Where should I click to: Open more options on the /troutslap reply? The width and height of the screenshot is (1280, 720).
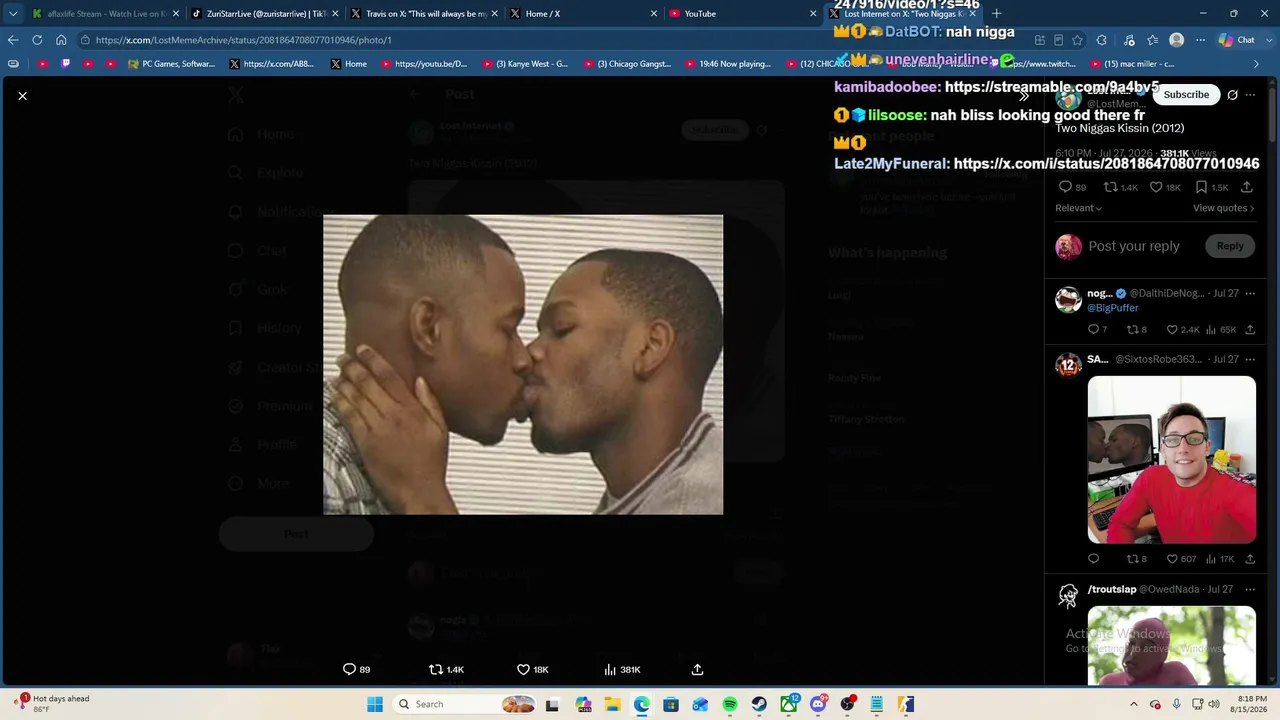pos(1250,590)
